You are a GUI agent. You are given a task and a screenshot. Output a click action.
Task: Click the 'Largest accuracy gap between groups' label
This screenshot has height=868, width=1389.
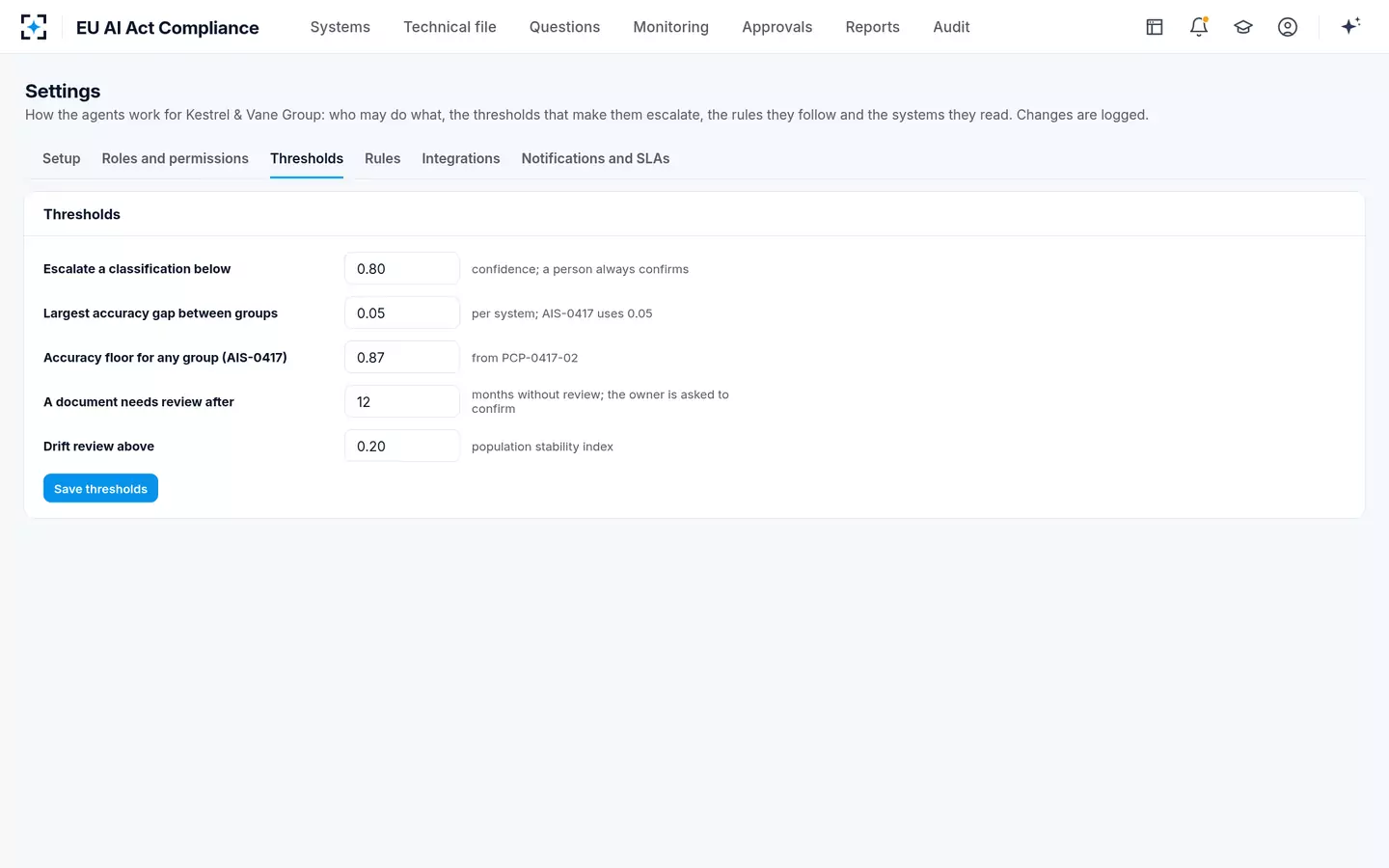(x=160, y=313)
